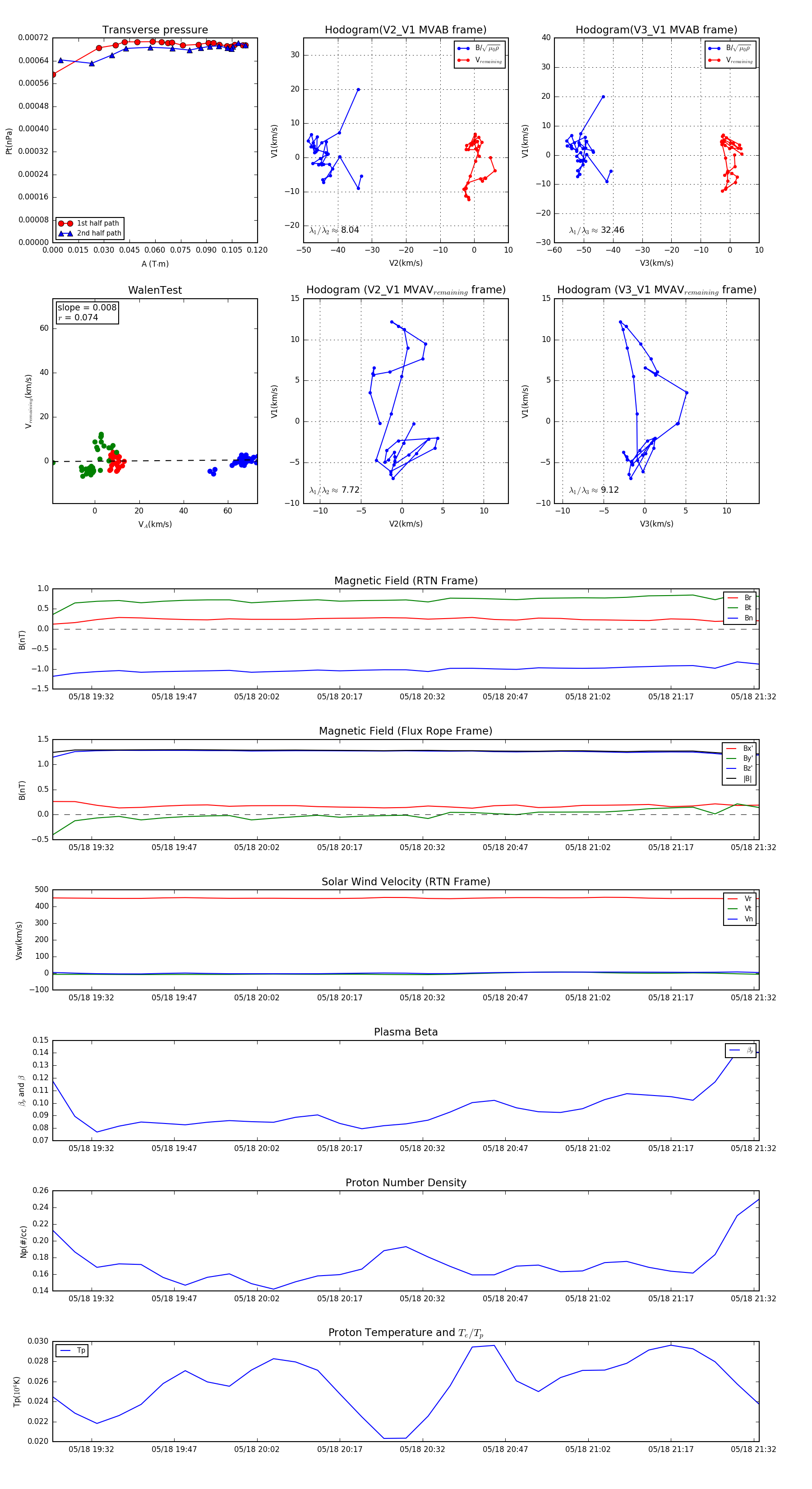Select the 'Vn' legend entry

[x=740, y=920]
